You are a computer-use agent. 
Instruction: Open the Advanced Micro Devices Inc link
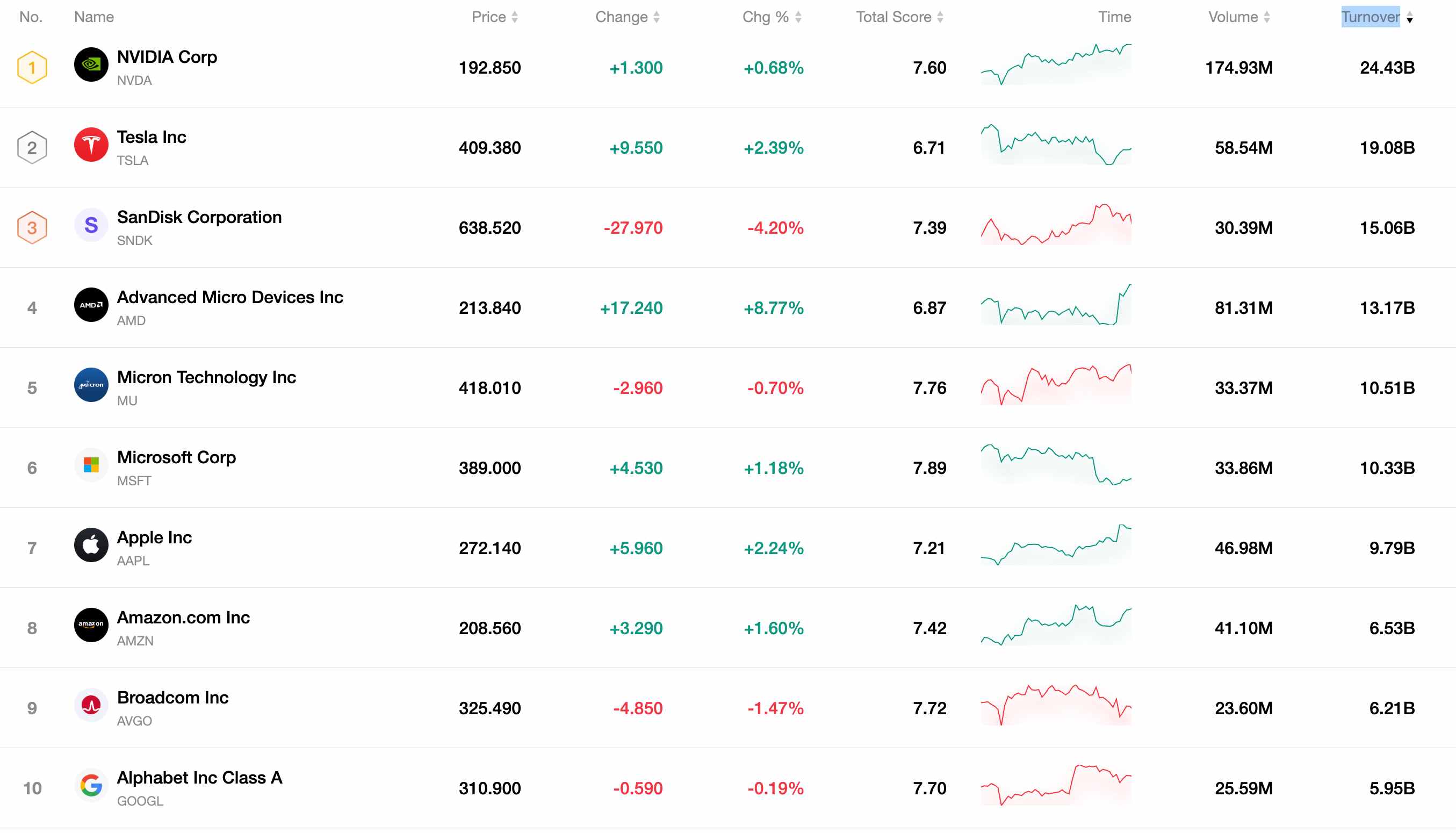tap(230, 298)
